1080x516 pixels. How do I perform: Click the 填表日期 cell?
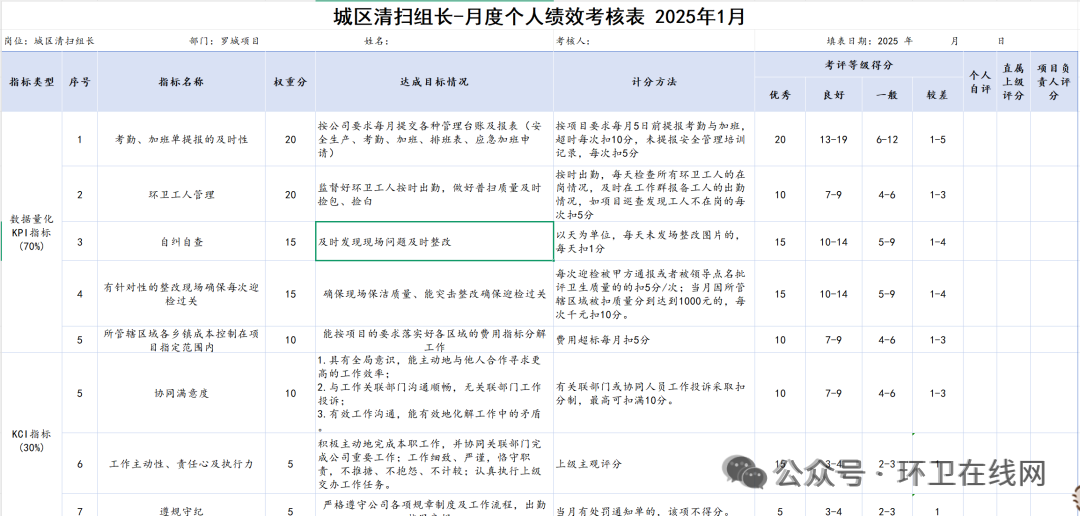(x=915, y=41)
